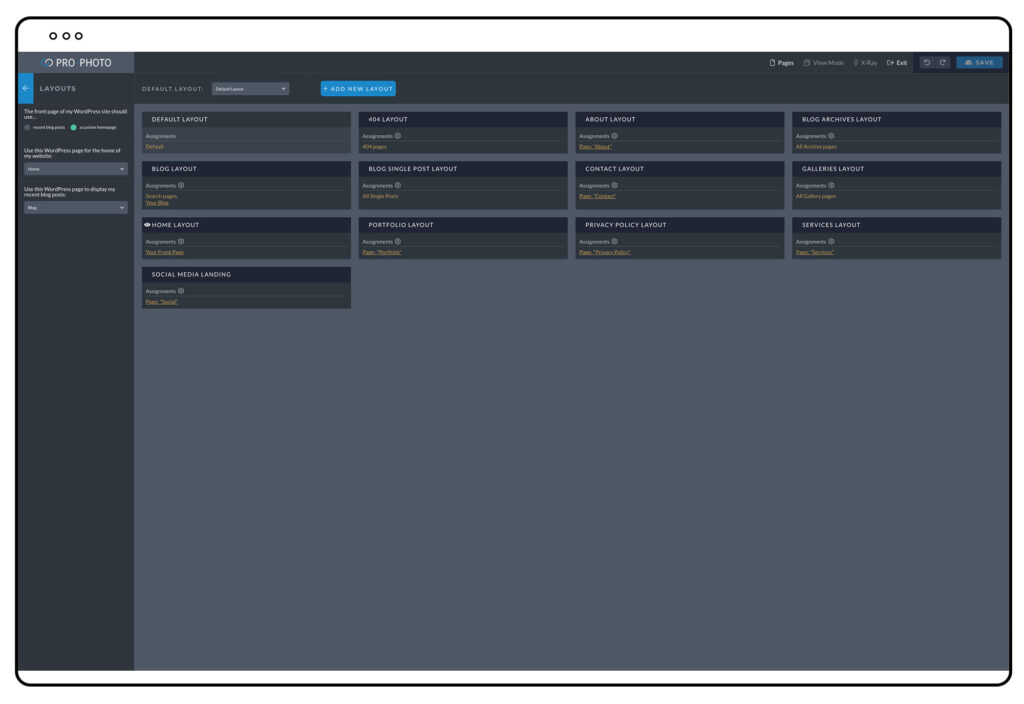Screen dimensions: 1024x704
Task: Expand the Blog posts page dropdown
Action: point(76,208)
